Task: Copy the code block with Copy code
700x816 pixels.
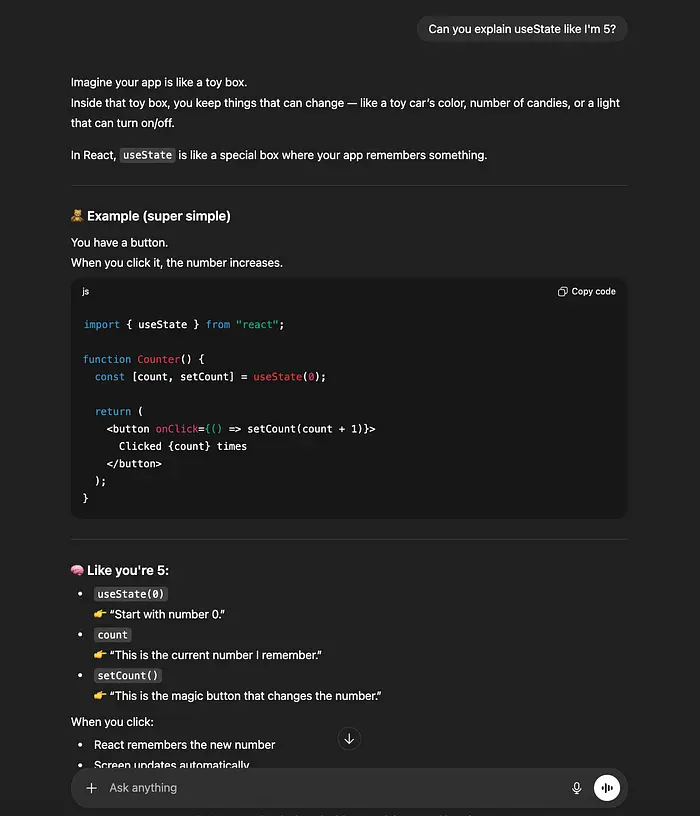Action: point(587,292)
